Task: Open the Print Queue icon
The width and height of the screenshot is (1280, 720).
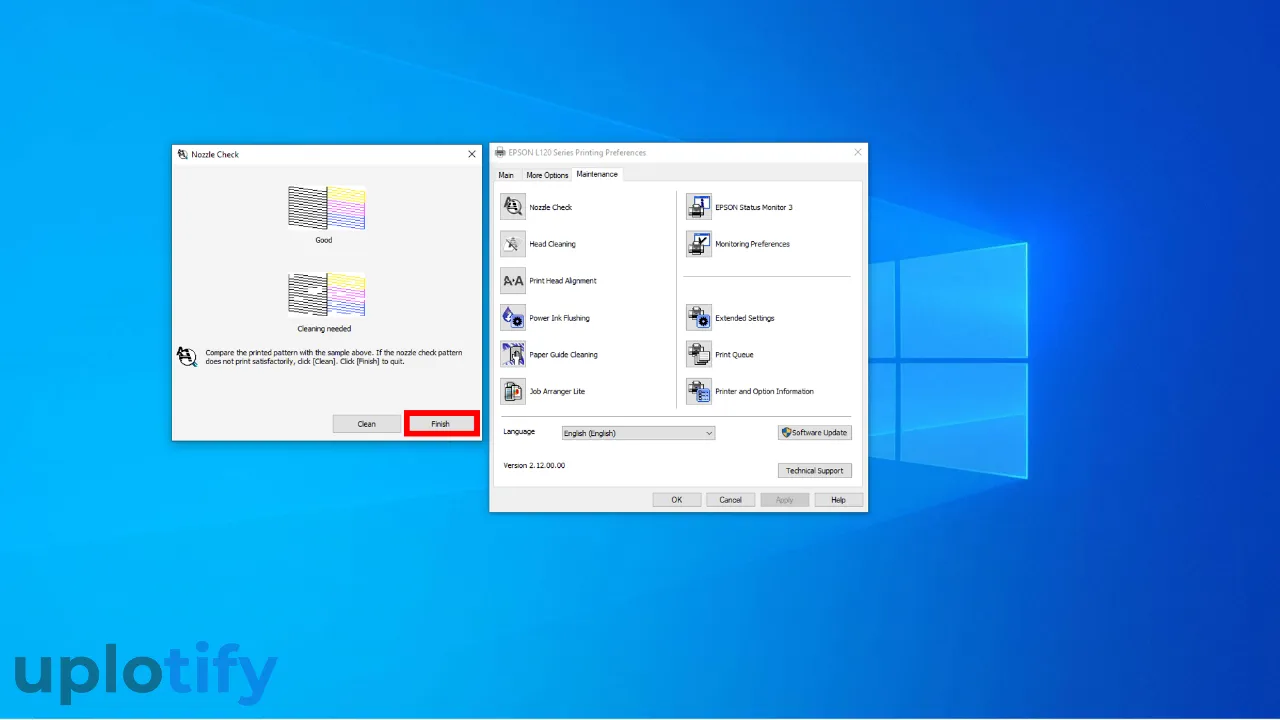Action: coord(699,355)
